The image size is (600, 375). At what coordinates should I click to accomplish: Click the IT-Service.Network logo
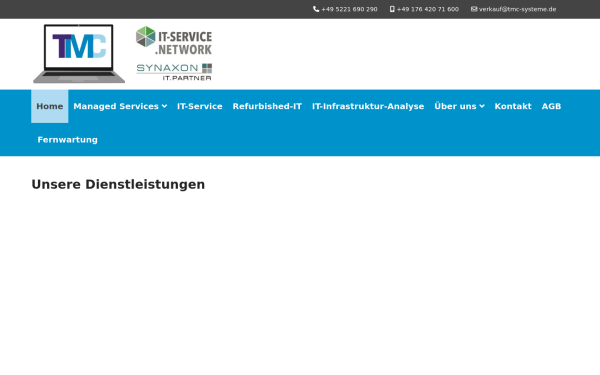click(x=174, y=40)
